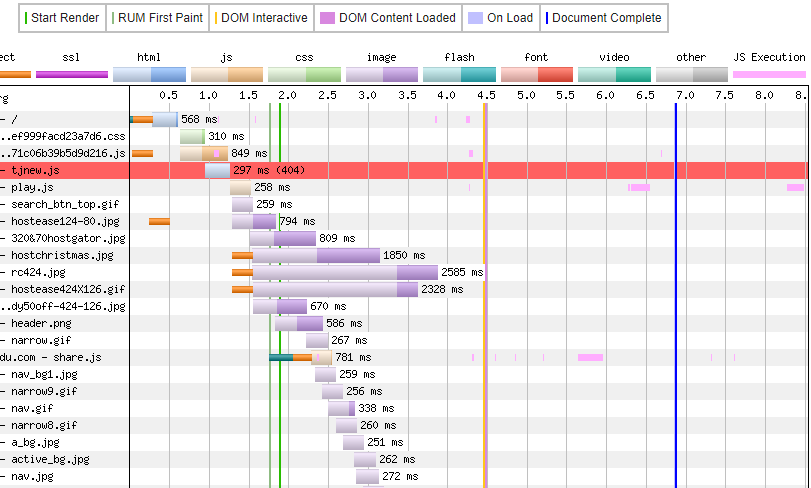
Task: Click the rc424.jpg 2585 ms bar
Action: point(344,272)
